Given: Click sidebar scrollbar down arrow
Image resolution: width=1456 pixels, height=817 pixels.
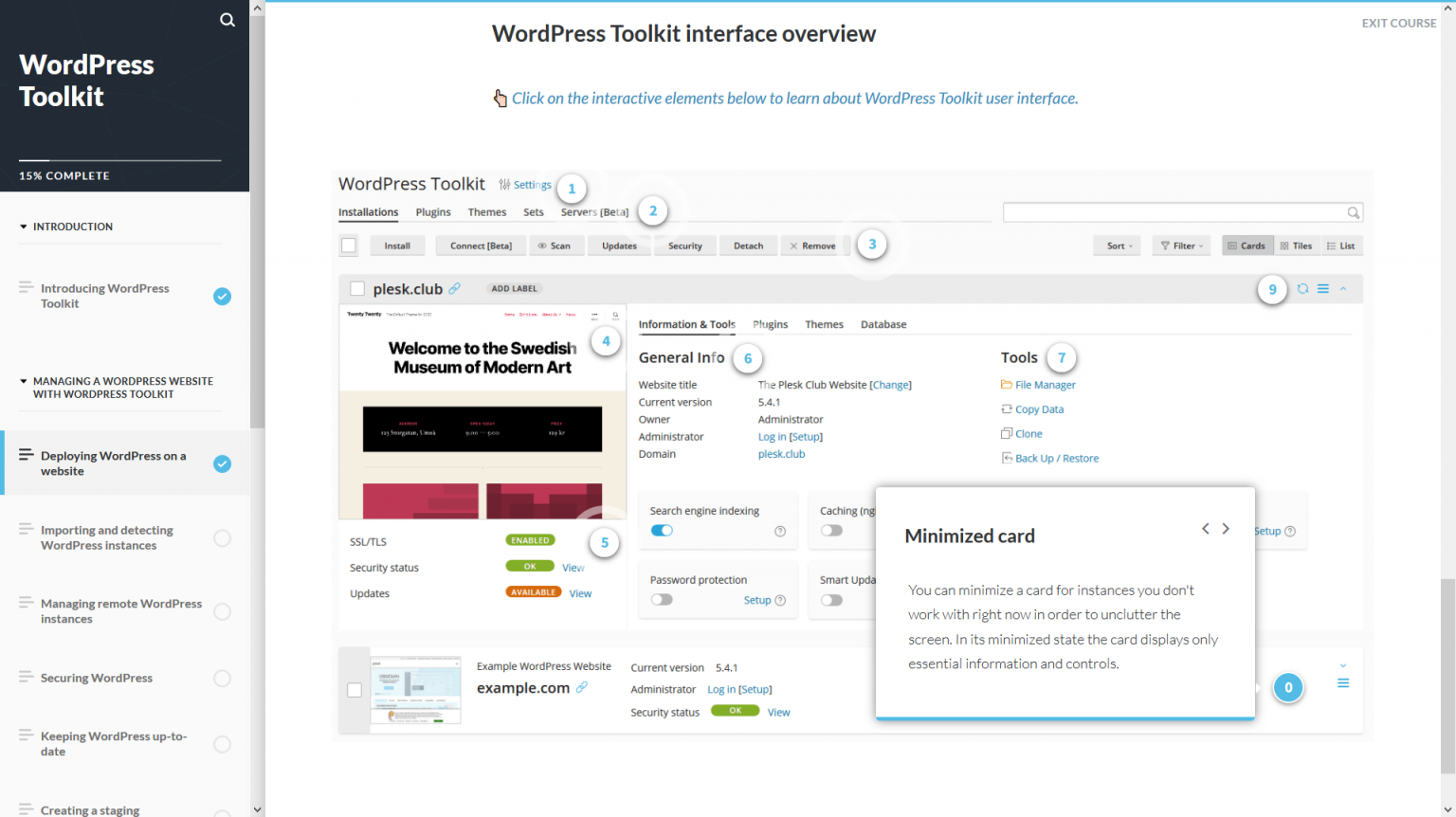Looking at the screenshot, I should pos(257,809).
